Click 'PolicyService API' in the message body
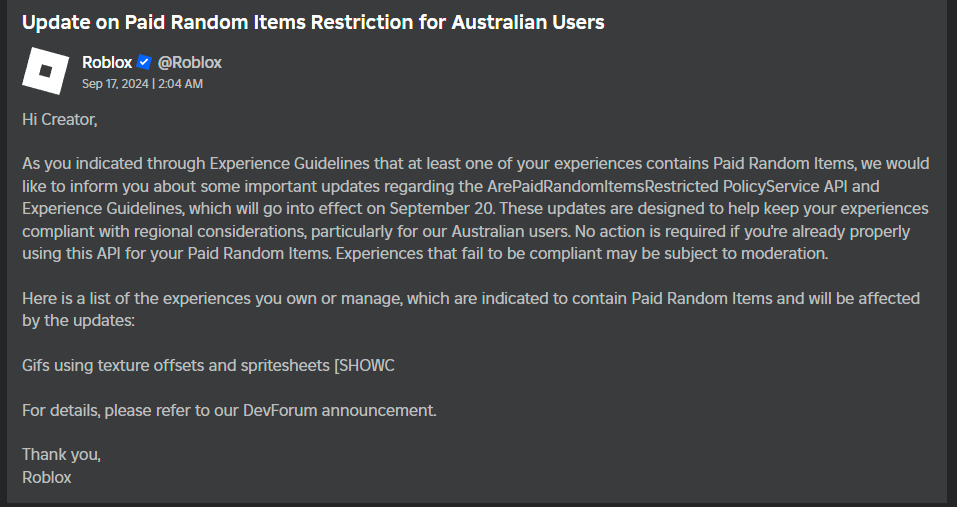Viewport: 957px width, 507px height. [792, 186]
